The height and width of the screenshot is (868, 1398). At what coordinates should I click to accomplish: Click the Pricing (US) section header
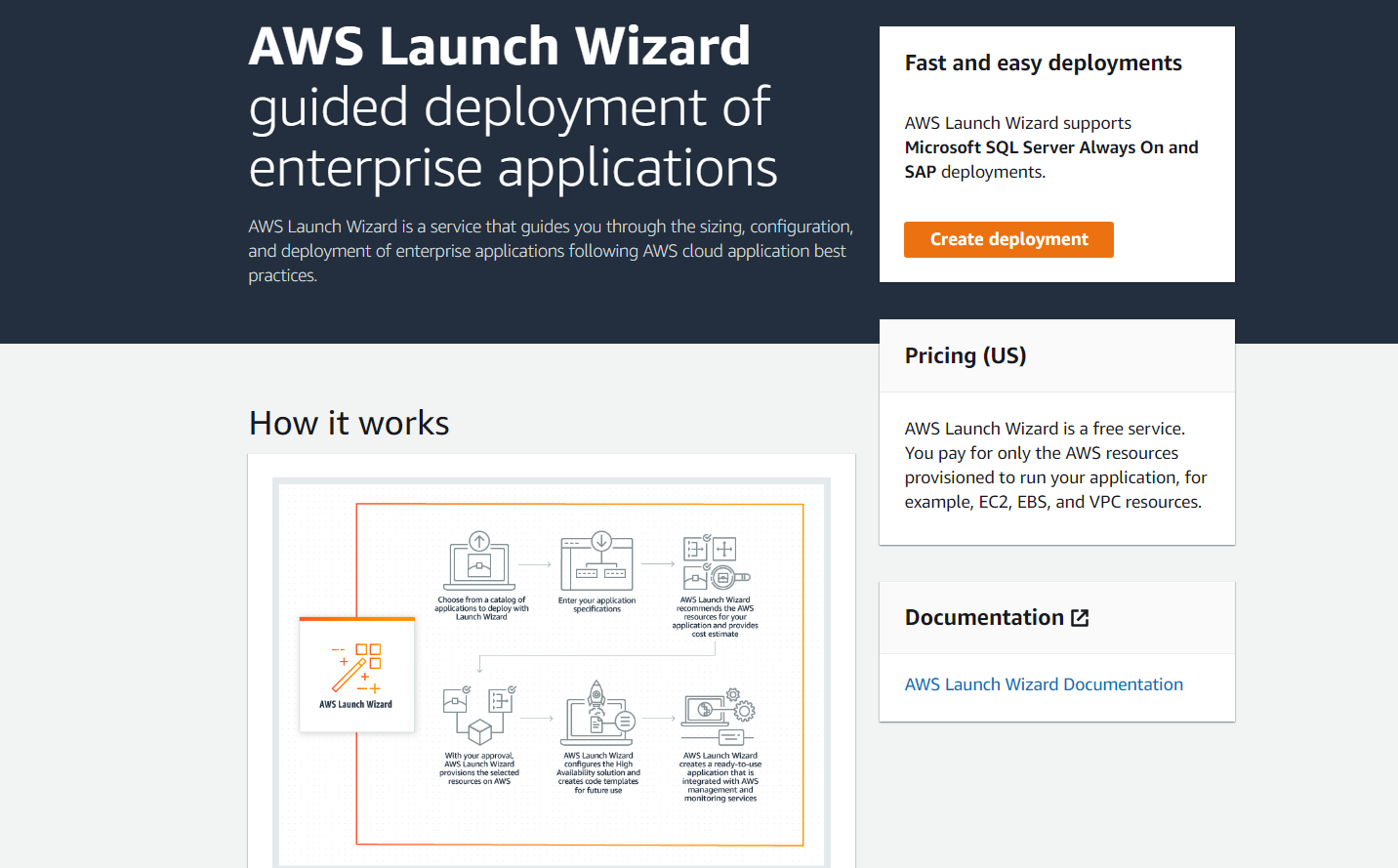[966, 355]
